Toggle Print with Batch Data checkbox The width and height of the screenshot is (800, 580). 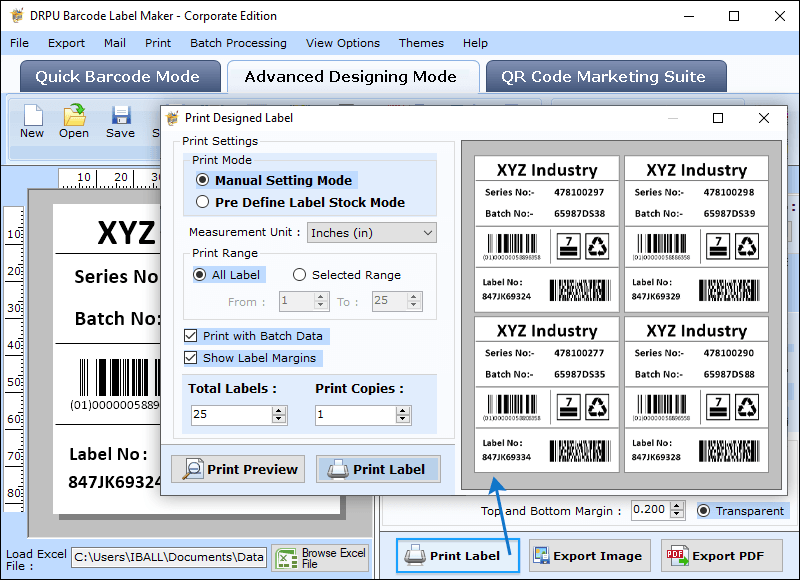(x=190, y=336)
